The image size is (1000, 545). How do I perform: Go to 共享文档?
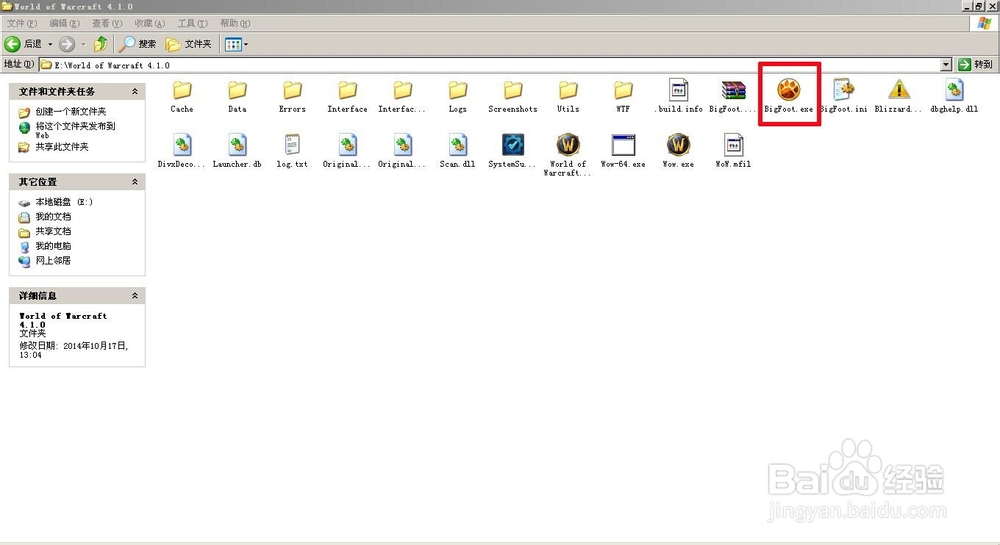pyautogui.click(x=53, y=231)
